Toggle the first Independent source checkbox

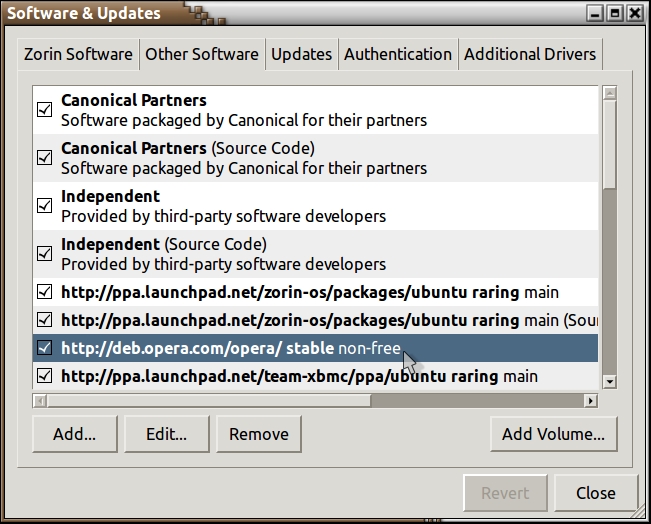44,206
